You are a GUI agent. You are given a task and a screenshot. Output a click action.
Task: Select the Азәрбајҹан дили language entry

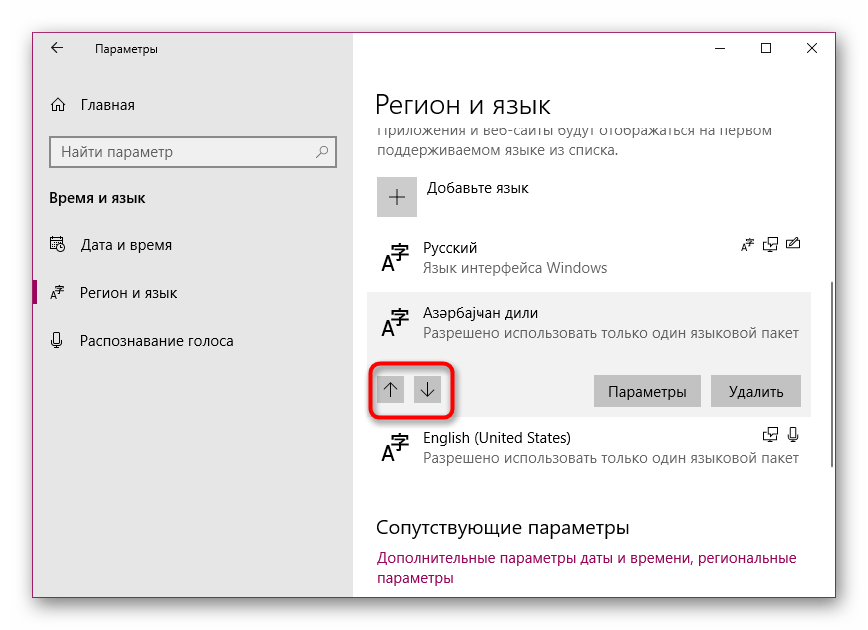coord(589,323)
